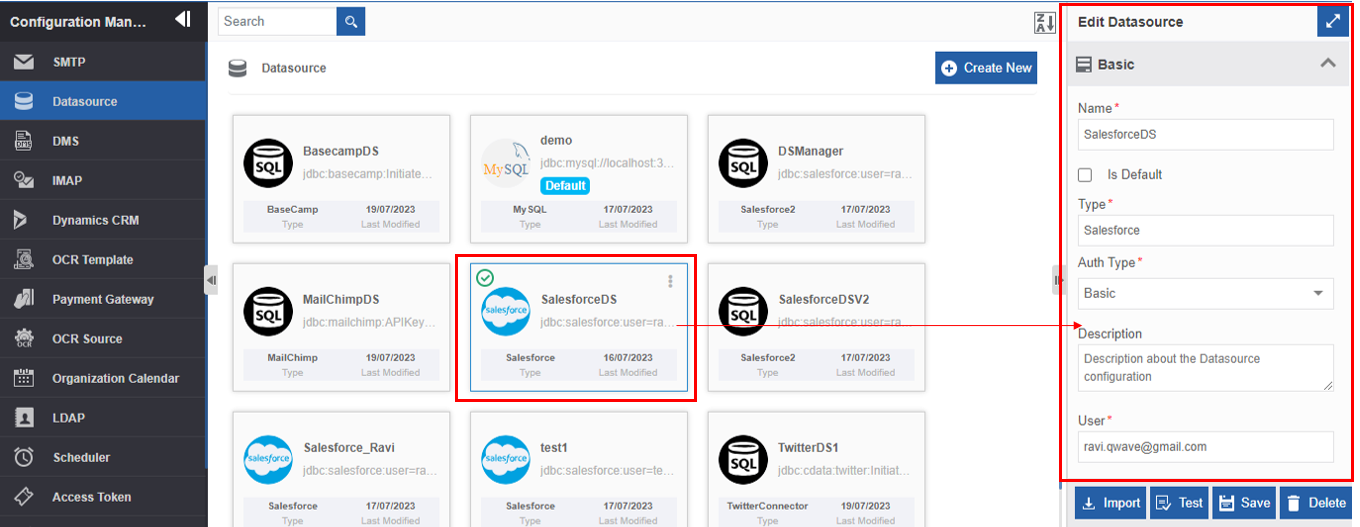The image size is (1360, 527).
Task: Click the Default badge on demo
Action: (x=566, y=186)
